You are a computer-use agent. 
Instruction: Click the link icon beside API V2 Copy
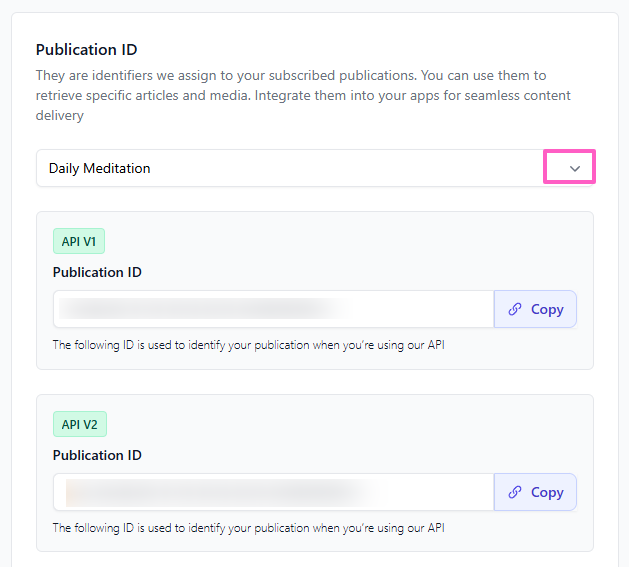coord(515,493)
